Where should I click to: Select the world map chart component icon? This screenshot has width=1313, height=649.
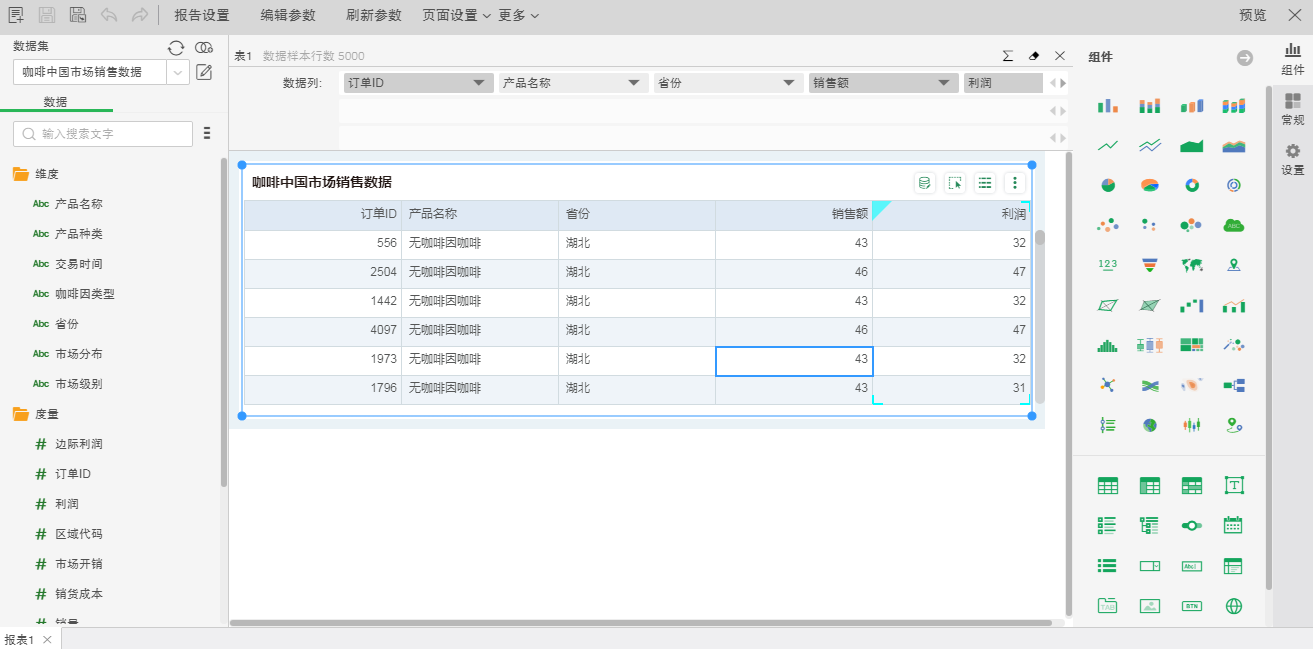tap(1192, 265)
